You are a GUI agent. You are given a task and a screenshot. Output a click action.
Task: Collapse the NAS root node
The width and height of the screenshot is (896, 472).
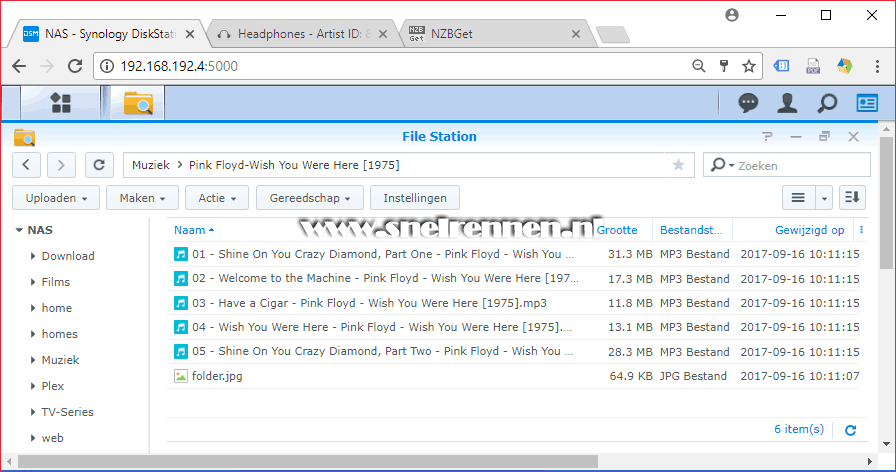pyautogui.click(x=19, y=230)
